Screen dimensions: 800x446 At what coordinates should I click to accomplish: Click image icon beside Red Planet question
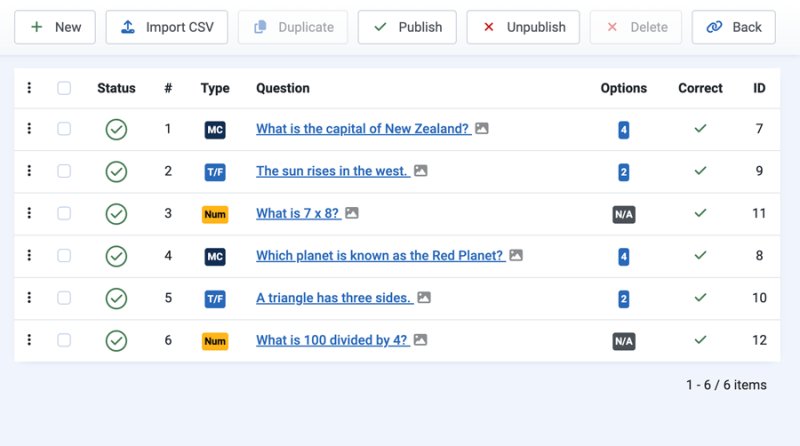[516, 255]
